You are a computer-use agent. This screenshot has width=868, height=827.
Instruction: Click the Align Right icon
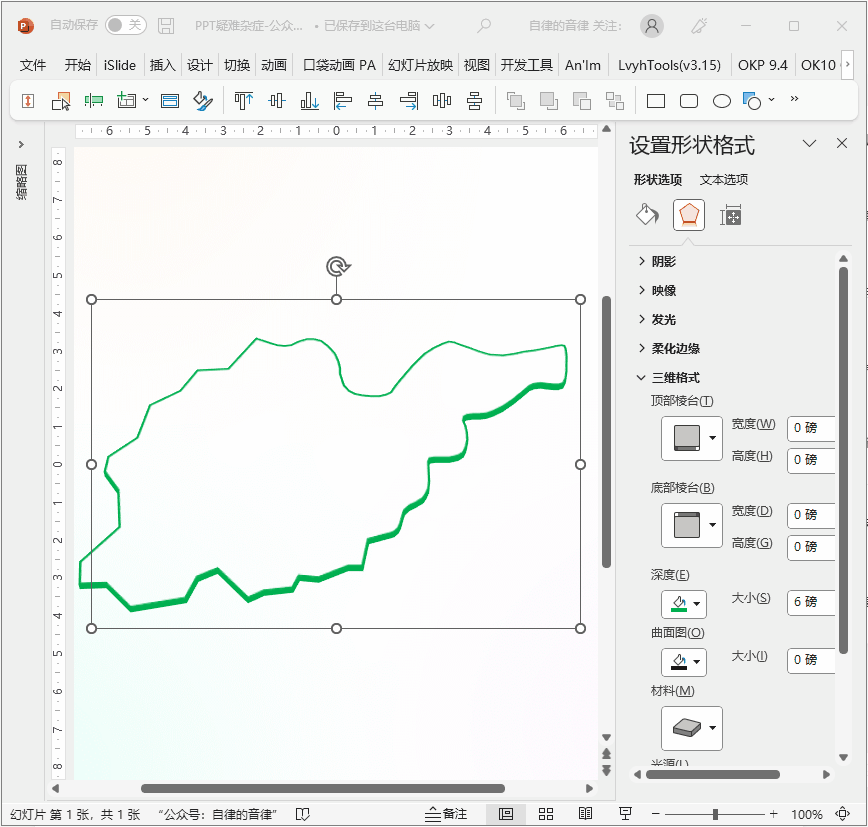click(409, 101)
